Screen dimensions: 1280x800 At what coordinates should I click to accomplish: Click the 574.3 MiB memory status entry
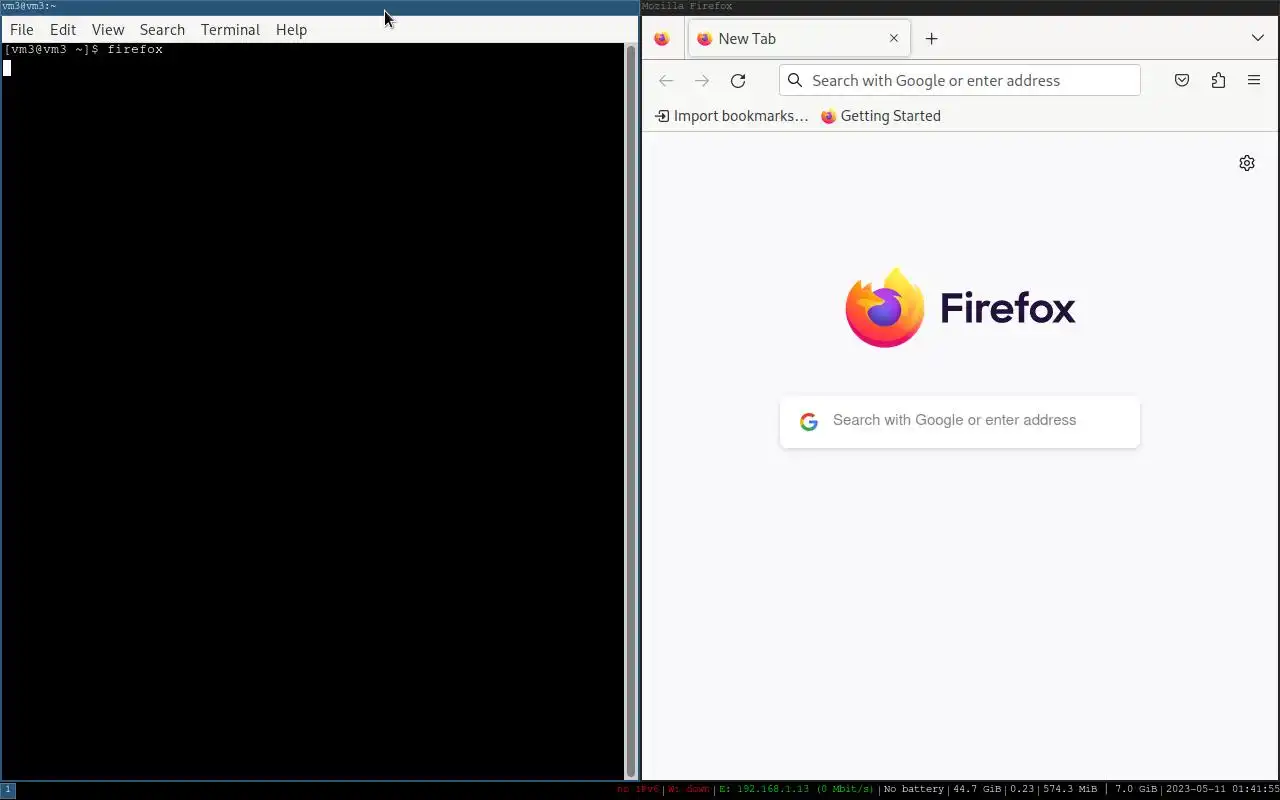point(1070,789)
